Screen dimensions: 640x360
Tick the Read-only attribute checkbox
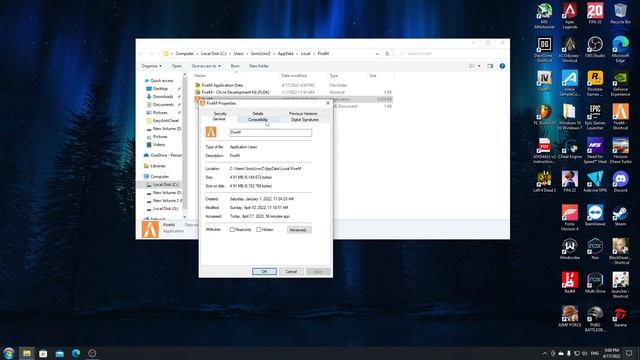click(x=232, y=230)
